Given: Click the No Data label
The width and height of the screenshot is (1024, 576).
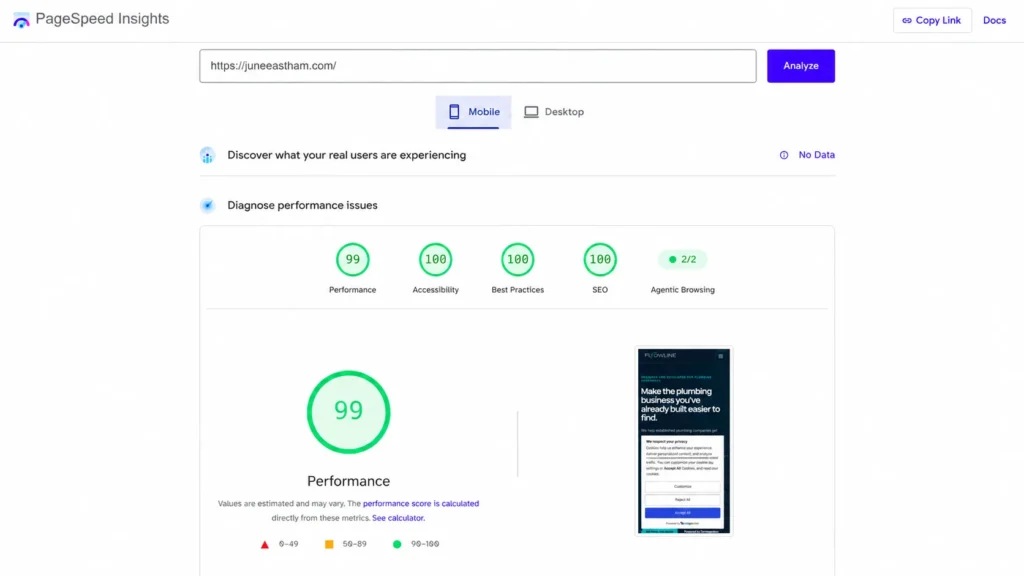Looking at the screenshot, I should [x=816, y=155].
